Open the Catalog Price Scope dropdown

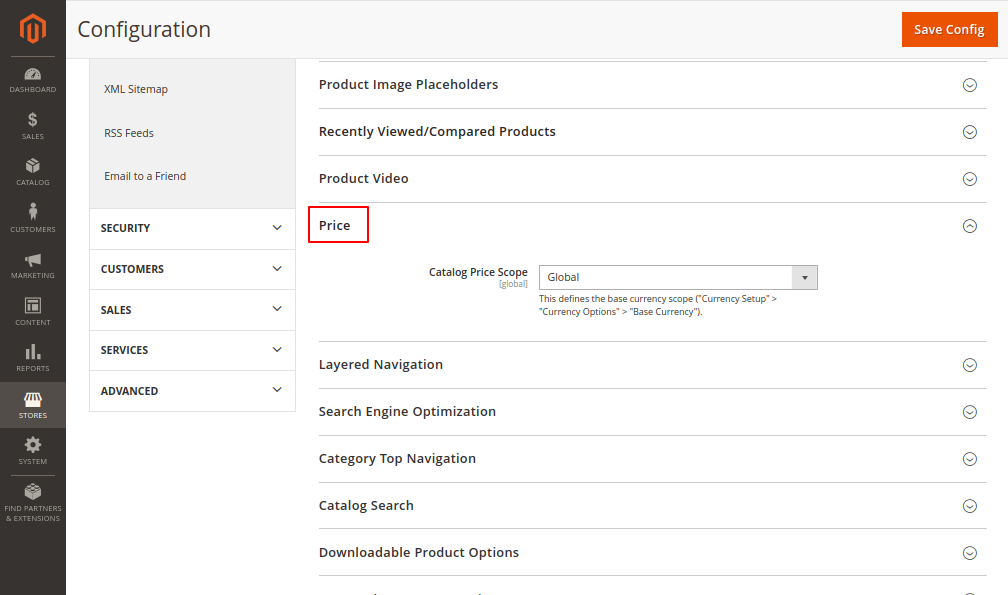pos(677,277)
